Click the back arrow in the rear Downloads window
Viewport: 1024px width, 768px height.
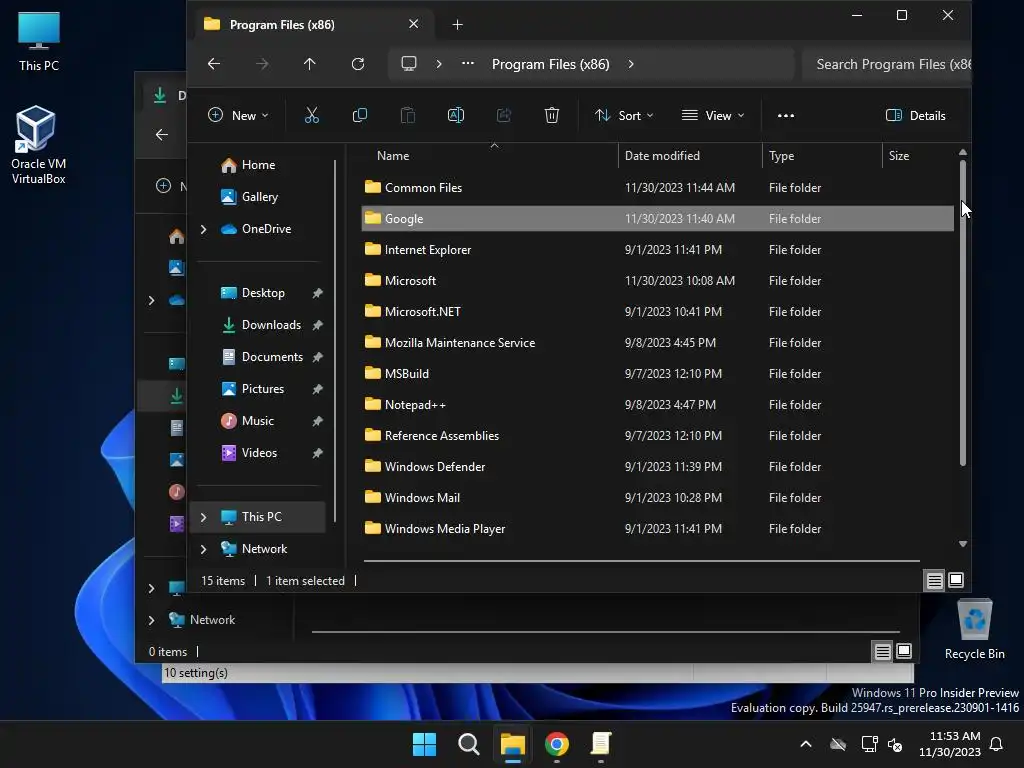coord(162,135)
